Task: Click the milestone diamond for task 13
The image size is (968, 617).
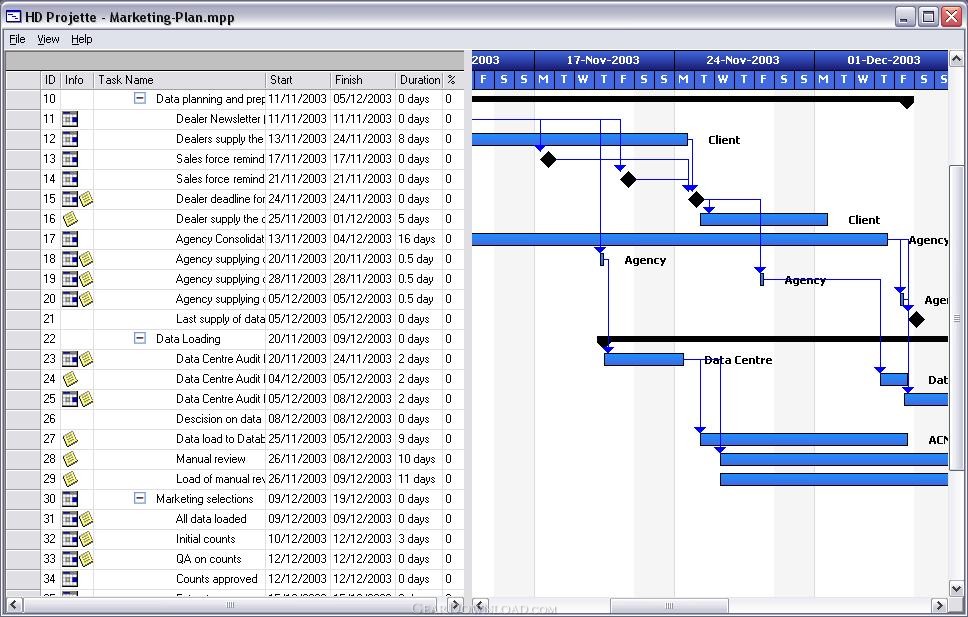Action: (548, 159)
